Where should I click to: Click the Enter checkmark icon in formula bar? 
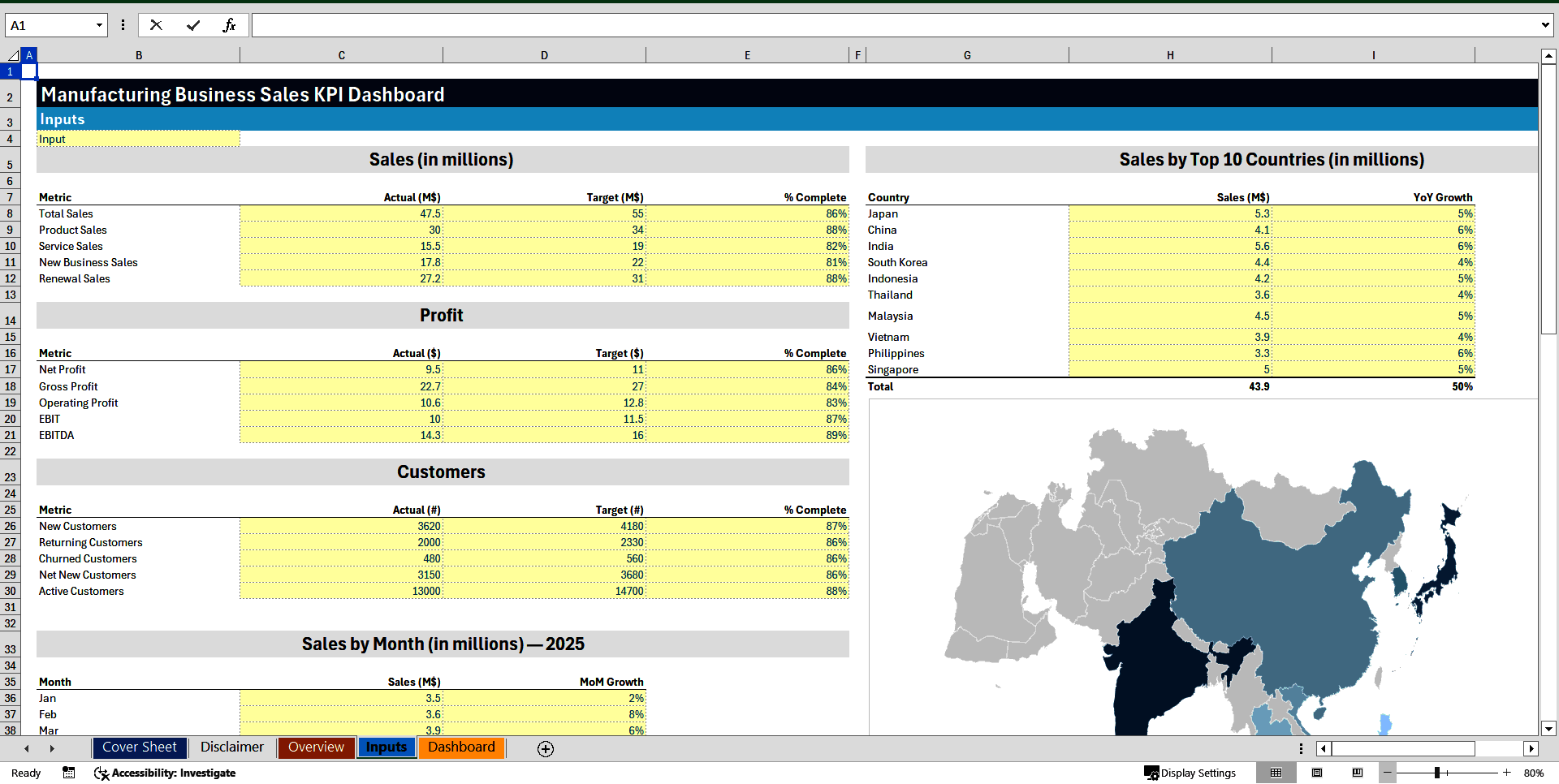tap(193, 25)
